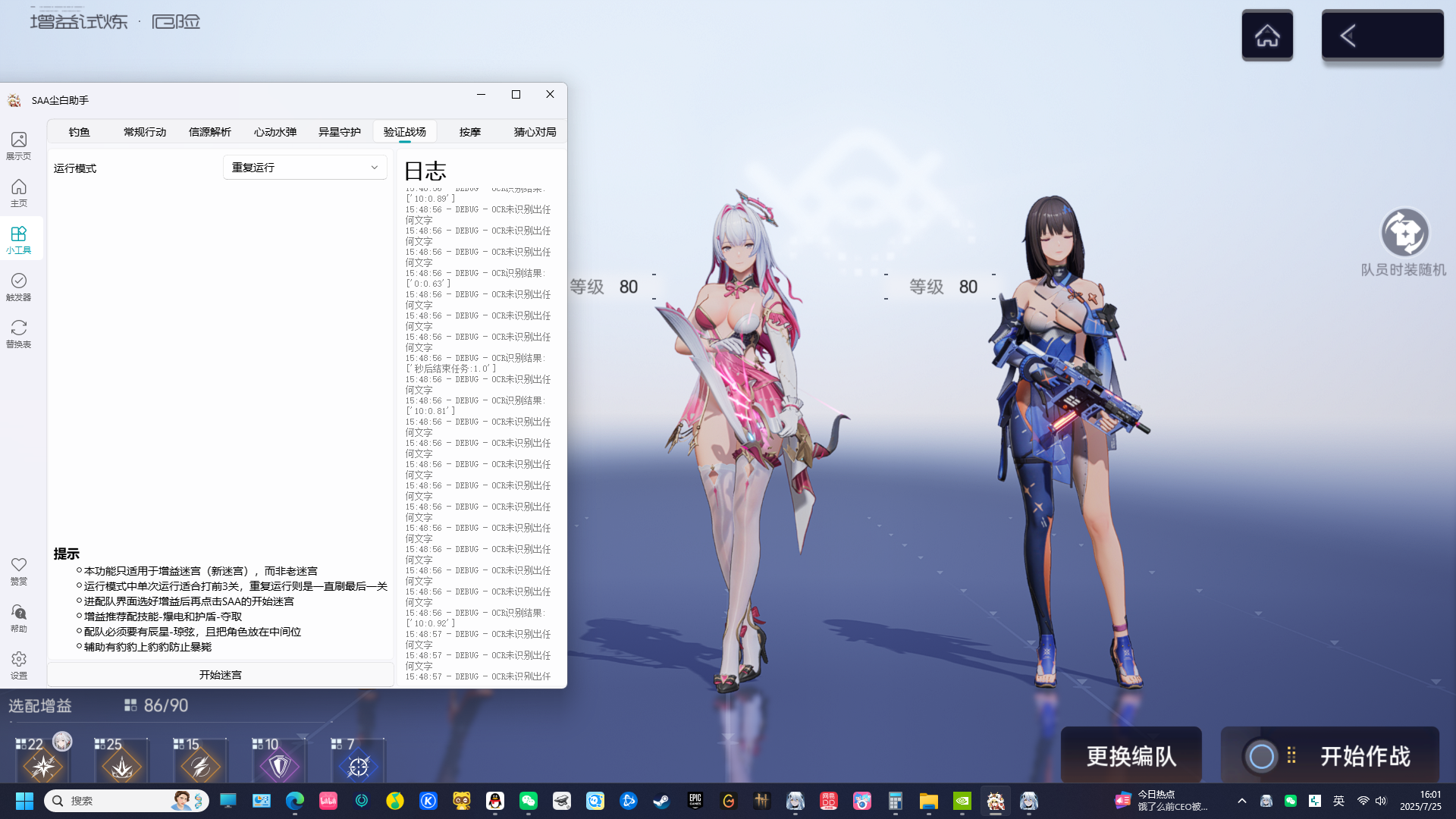Image resolution: width=1456 pixels, height=819 pixels.
Task: Click hint '增益推荐配技能-爆电和护盾-夺取'
Action: [x=162, y=617]
